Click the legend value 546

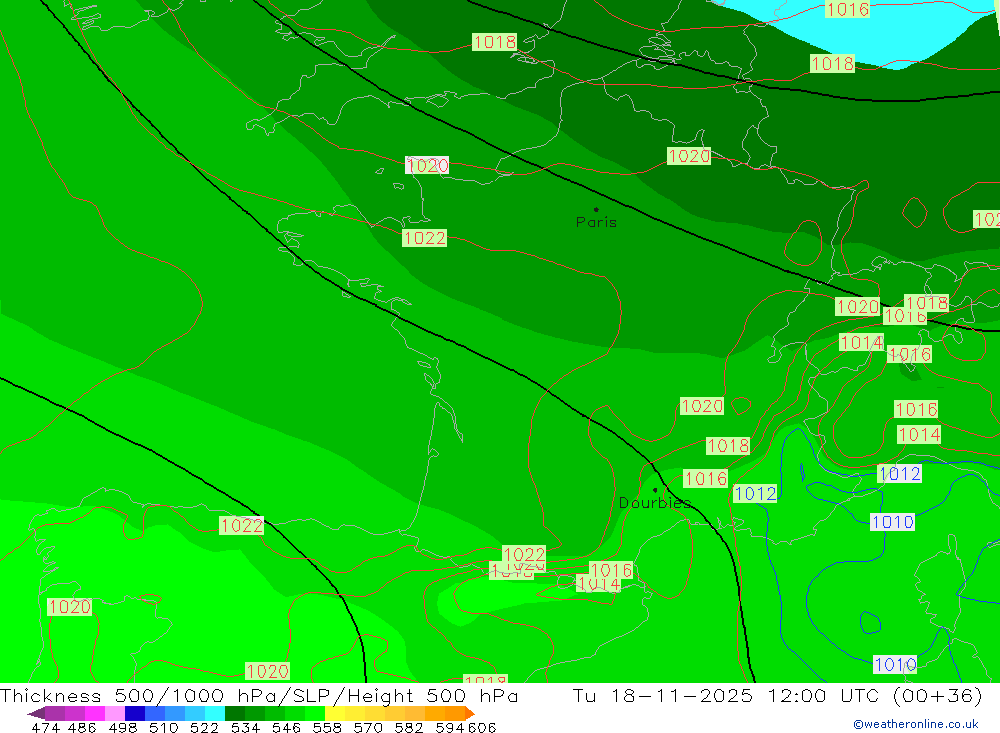point(286,727)
